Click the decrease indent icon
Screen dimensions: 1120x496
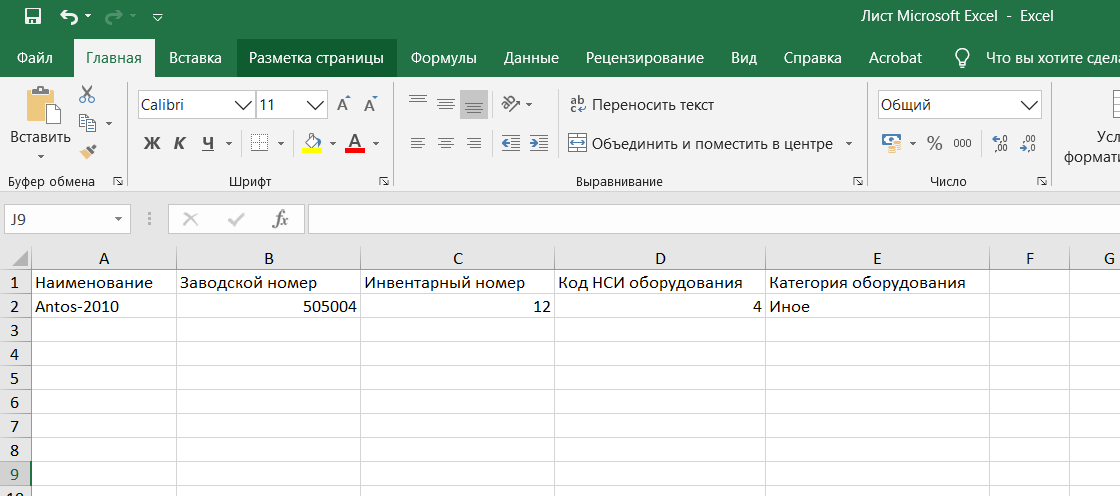[511, 144]
